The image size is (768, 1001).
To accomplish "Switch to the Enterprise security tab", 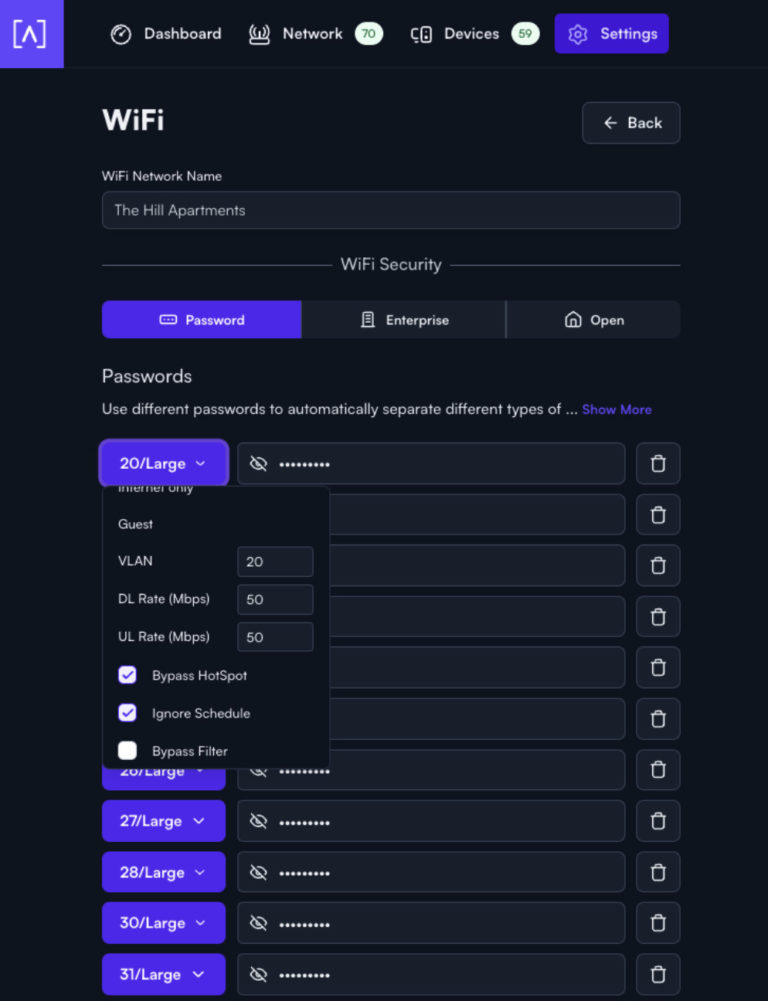I will [404, 320].
